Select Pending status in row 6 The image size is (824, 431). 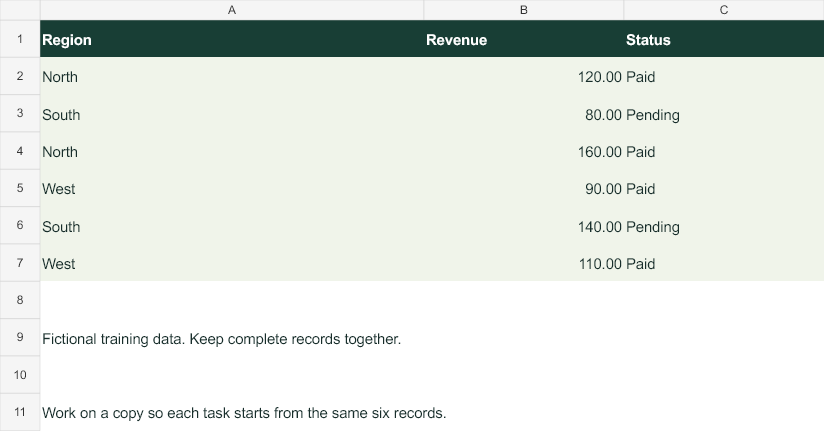[x=724, y=225]
